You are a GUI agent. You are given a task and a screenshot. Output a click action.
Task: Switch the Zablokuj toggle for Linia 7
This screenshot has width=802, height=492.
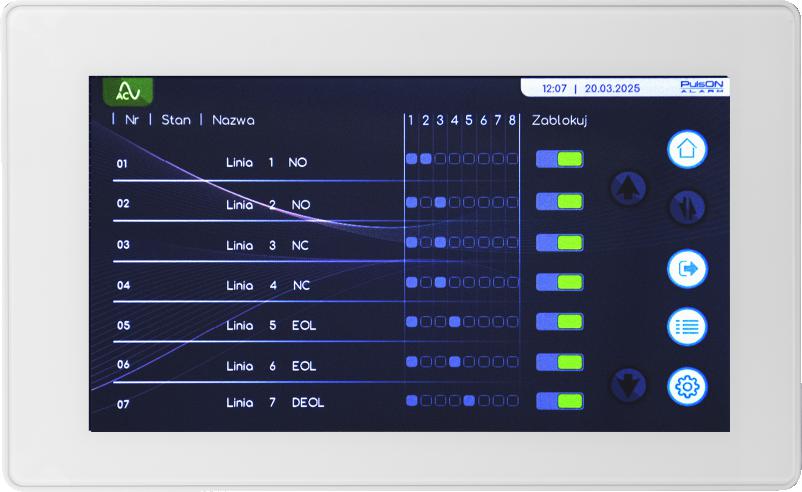click(x=559, y=401)
